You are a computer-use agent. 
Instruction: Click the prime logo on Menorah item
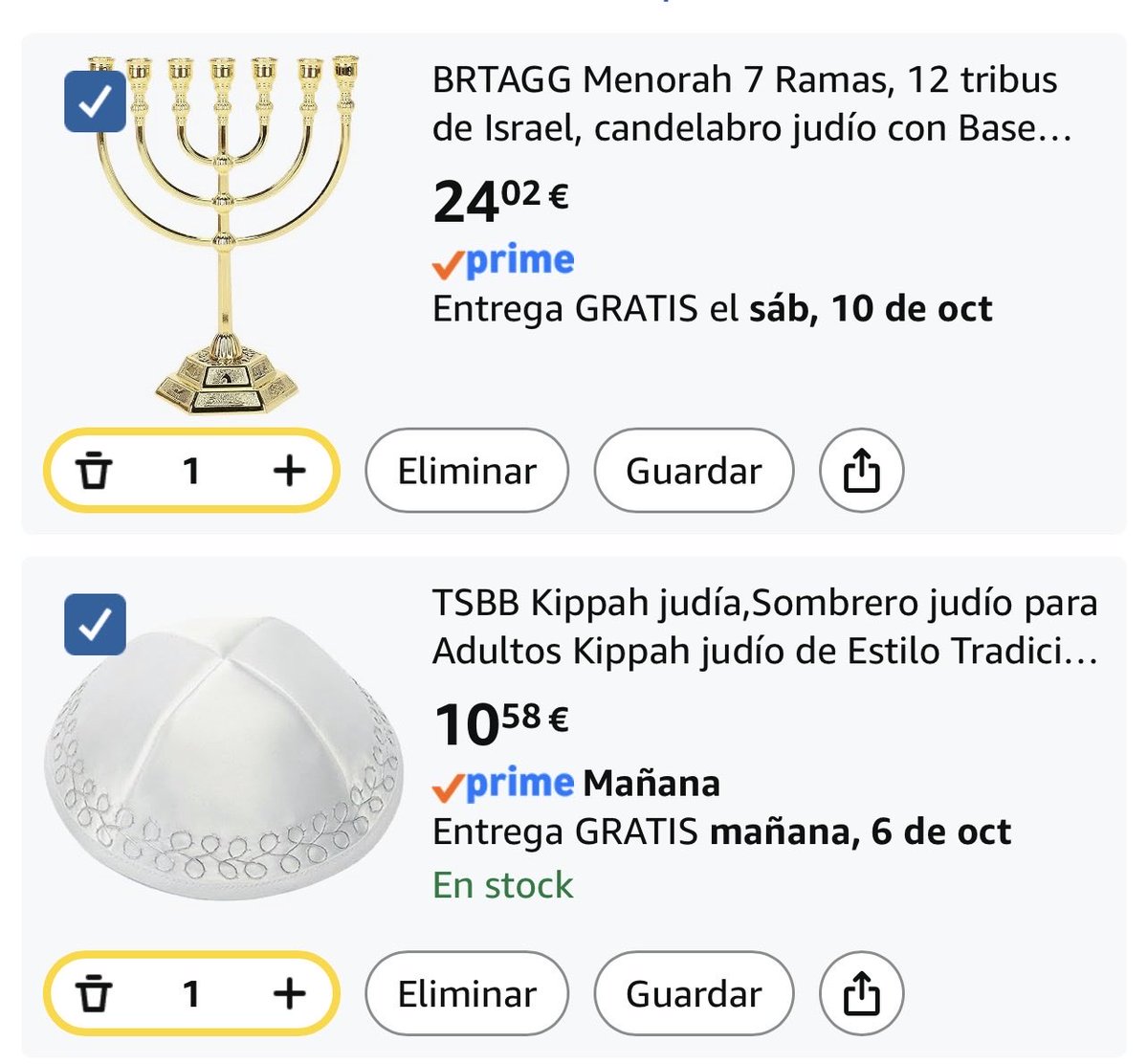(503, 261)
